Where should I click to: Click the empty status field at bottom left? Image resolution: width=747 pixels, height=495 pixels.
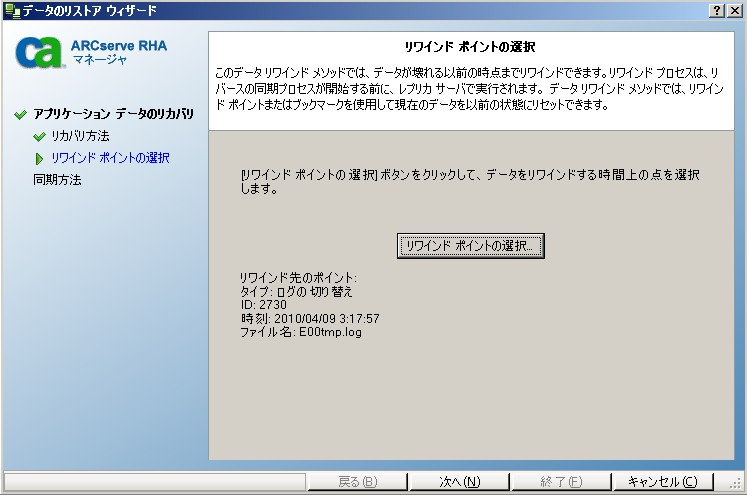(154, 482)
